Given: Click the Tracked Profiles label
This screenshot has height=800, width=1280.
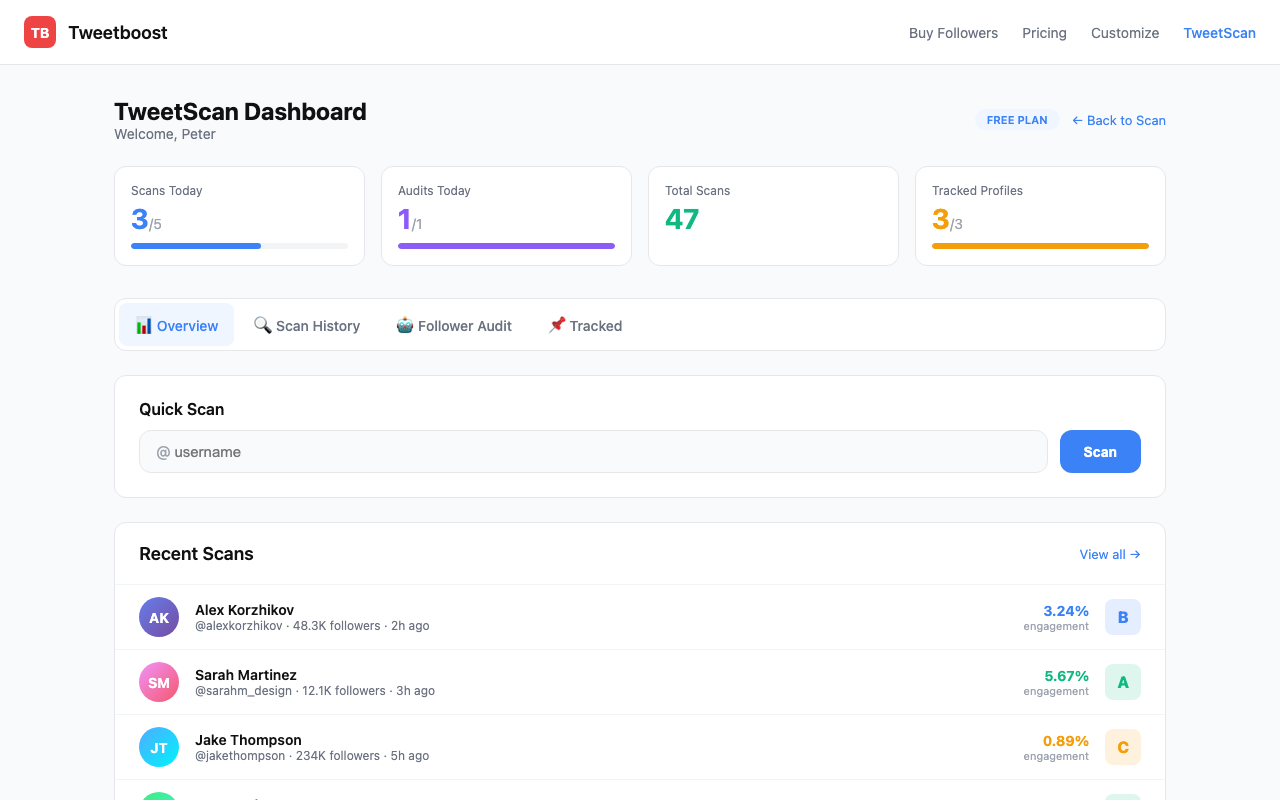Looking at the screenshot, I should (977, 190).
